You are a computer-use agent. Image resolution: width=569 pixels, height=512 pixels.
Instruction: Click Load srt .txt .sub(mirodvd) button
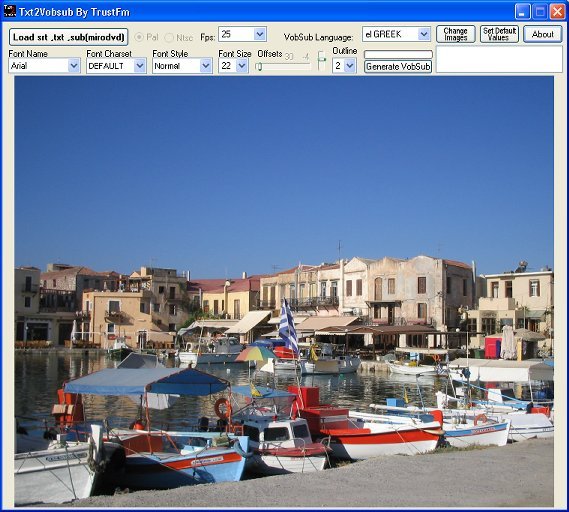(x=69, y=37)
